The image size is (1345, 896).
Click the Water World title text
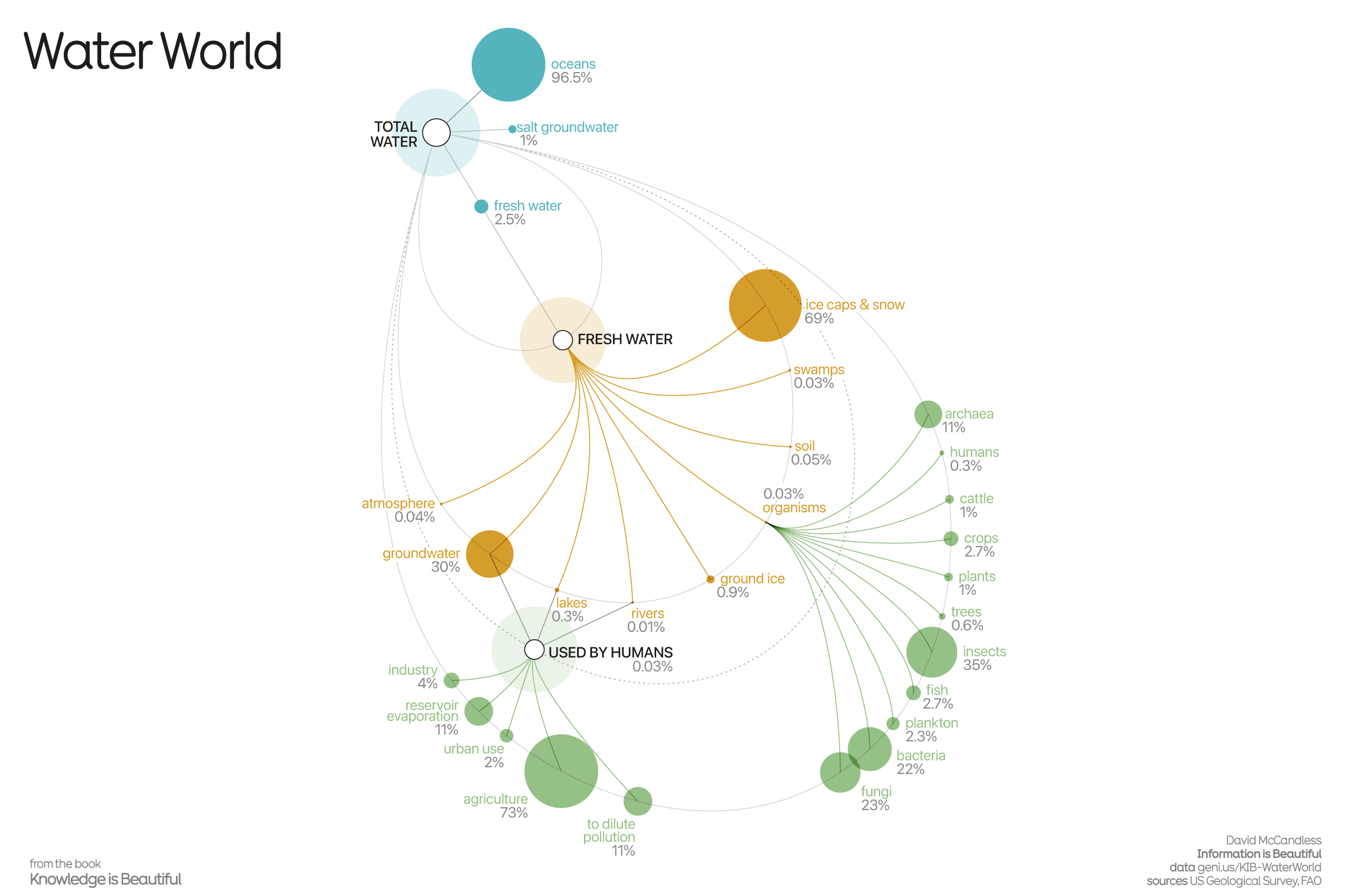(152, 52)
